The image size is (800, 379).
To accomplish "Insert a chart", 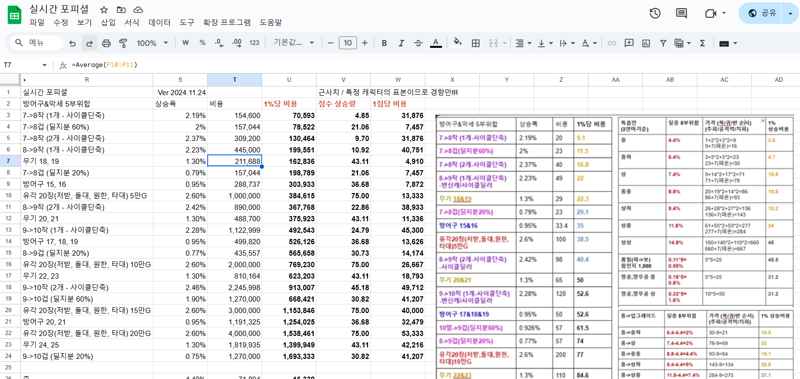I will pyautogui.click(x=646, y=43).
